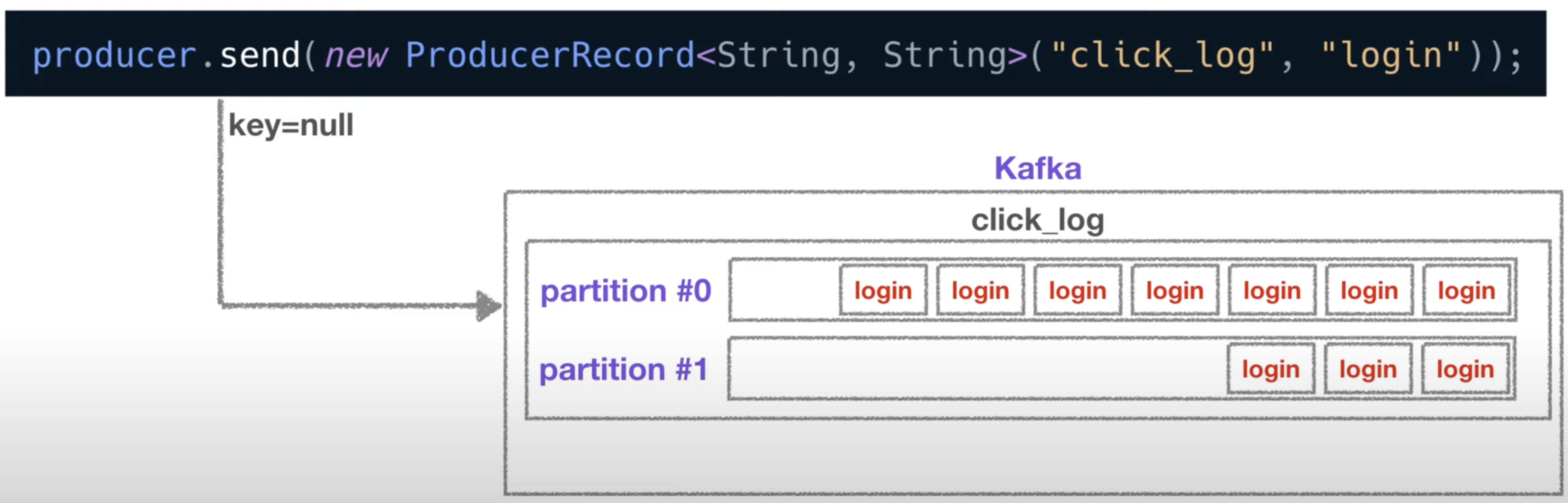The width and height of the screenshot is (1568, 503).
Task: Choose the fifth login box in partition #0
Action: pyautogui.click(x=1272, y=290)
